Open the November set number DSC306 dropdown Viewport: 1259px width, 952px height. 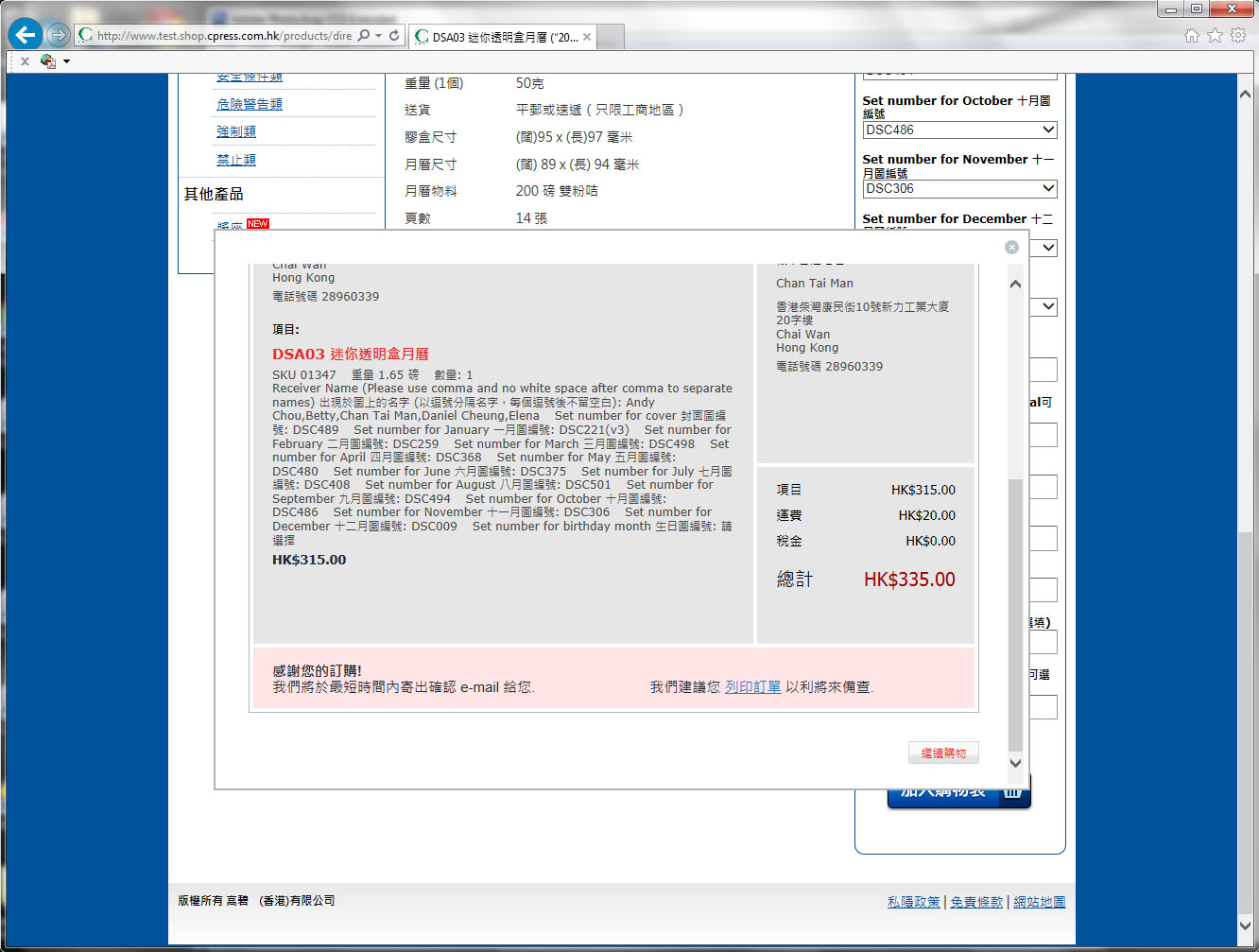point(959,188)
